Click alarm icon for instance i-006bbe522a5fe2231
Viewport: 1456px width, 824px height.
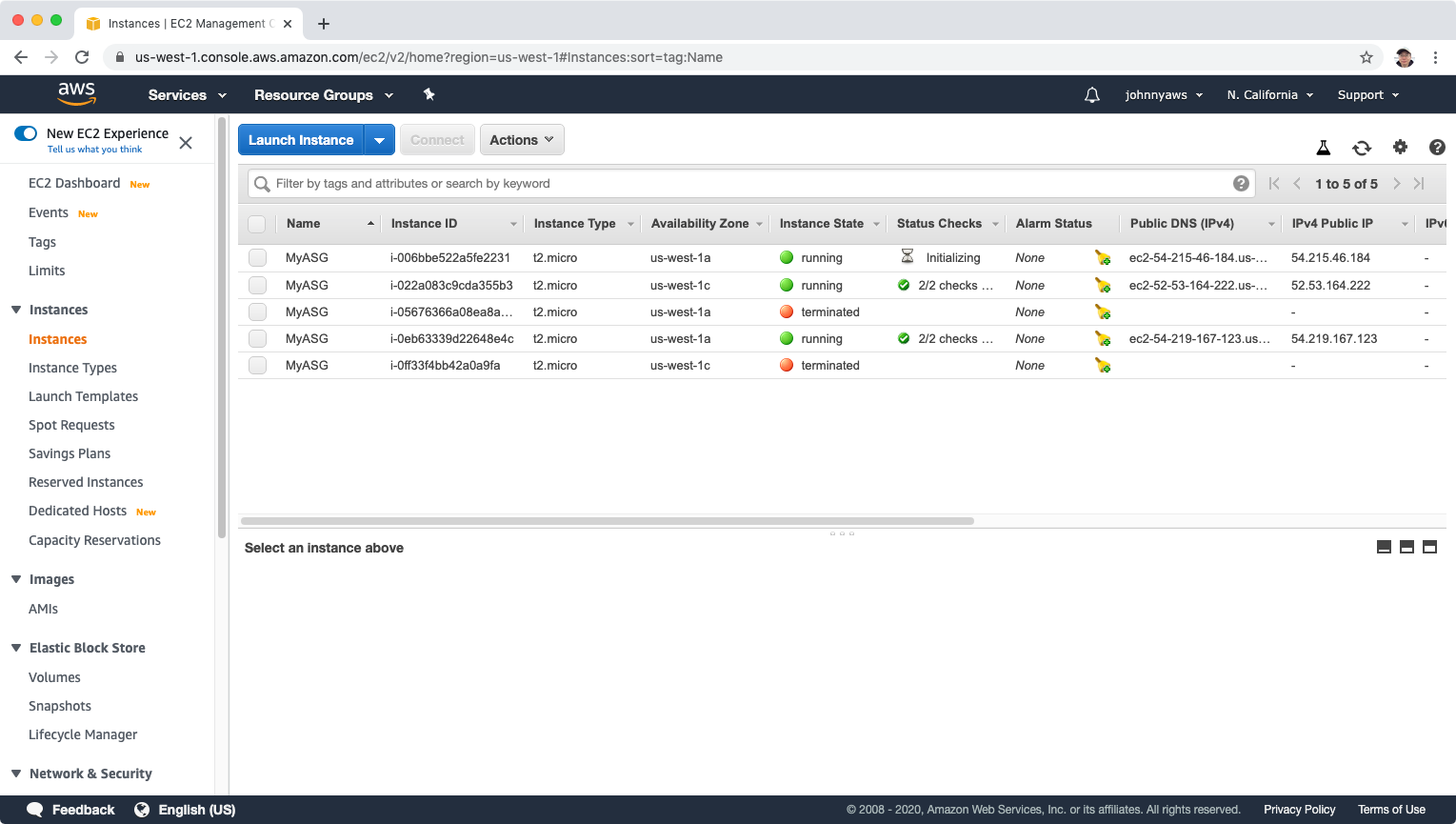tap(1103, 258)
